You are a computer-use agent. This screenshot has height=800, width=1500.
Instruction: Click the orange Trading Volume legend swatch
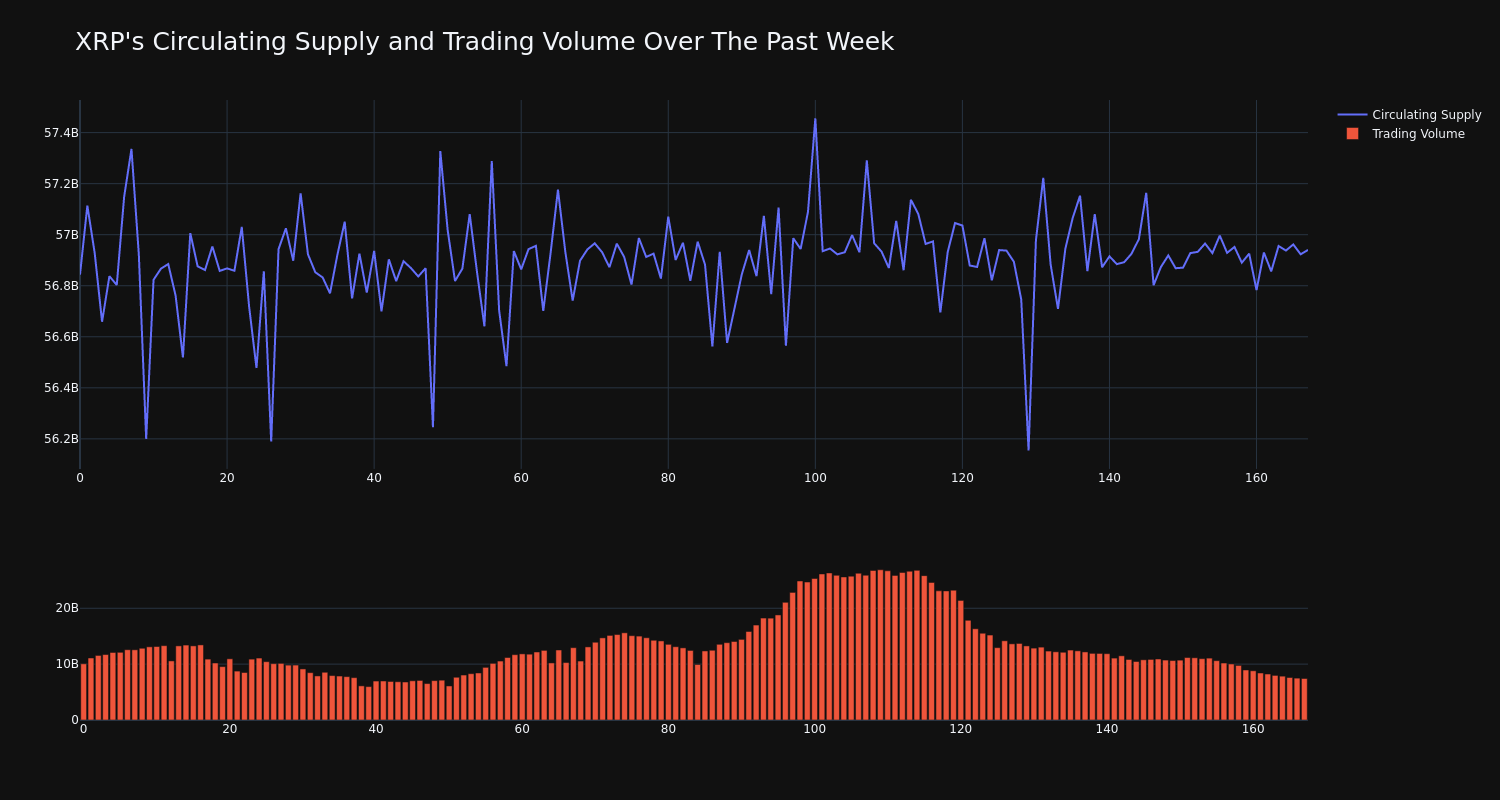[1352, 134]
